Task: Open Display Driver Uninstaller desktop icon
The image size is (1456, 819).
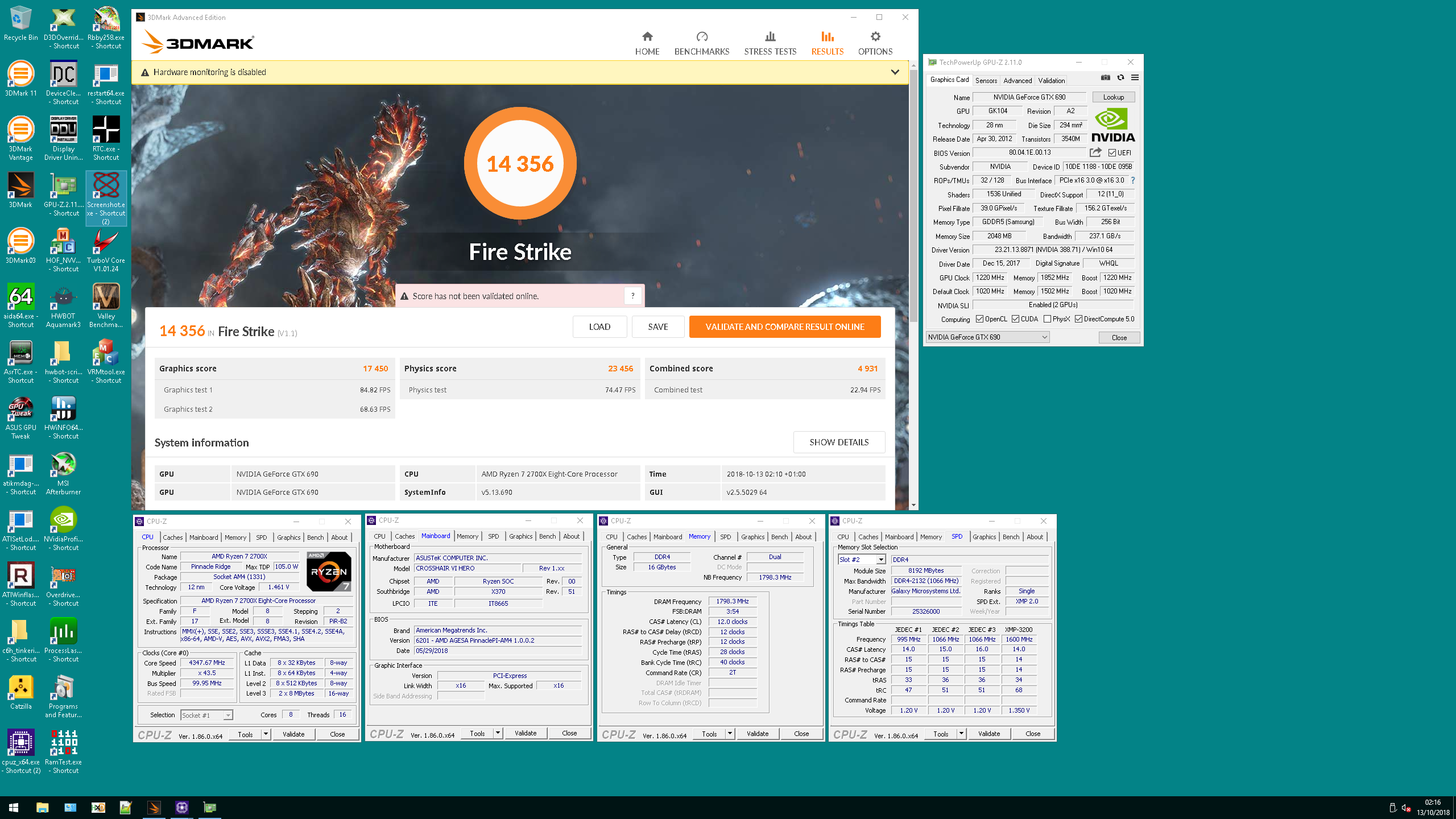Action: click(63, 139)
